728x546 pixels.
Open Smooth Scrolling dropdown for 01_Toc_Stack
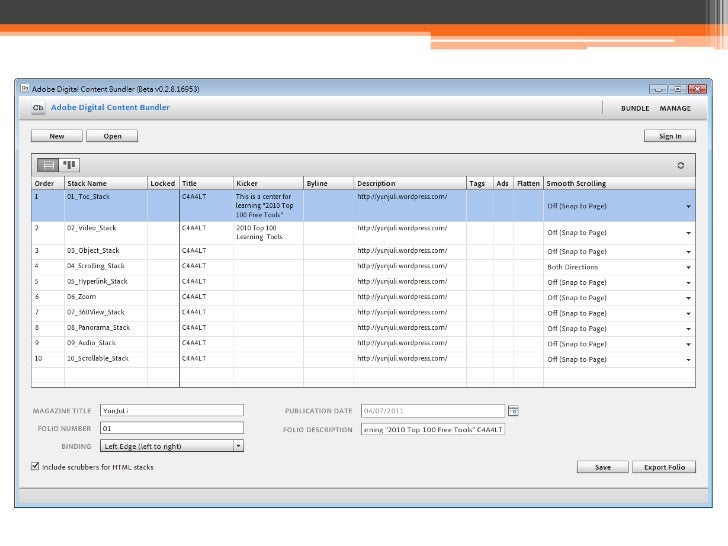689,206
